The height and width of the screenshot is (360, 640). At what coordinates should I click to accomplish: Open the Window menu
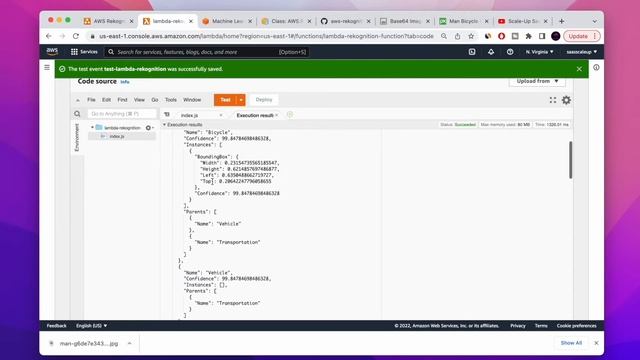[x=192, y=100]
